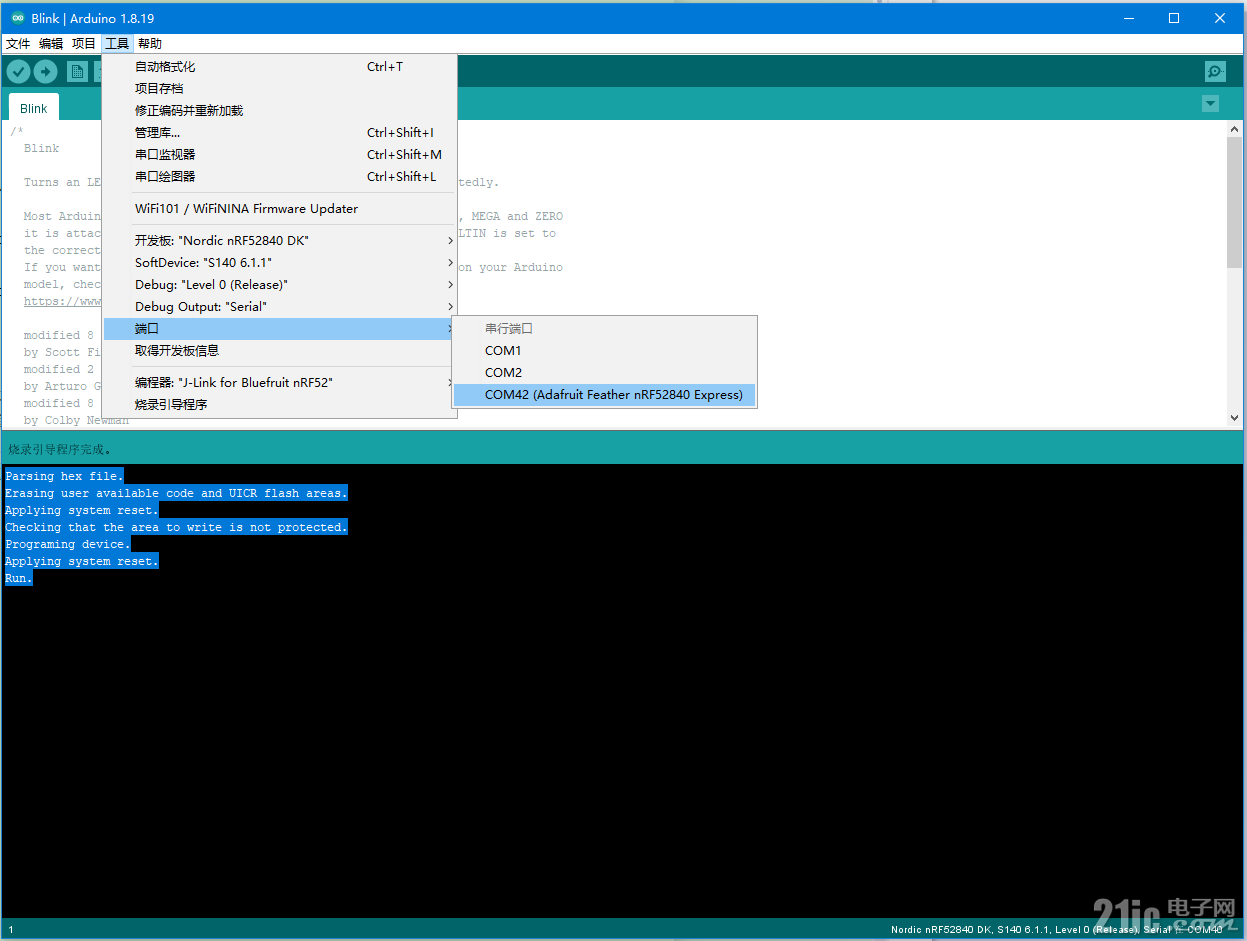Click editor scrollbar up arrow
1247x941 pixels.
[1234, 129]
